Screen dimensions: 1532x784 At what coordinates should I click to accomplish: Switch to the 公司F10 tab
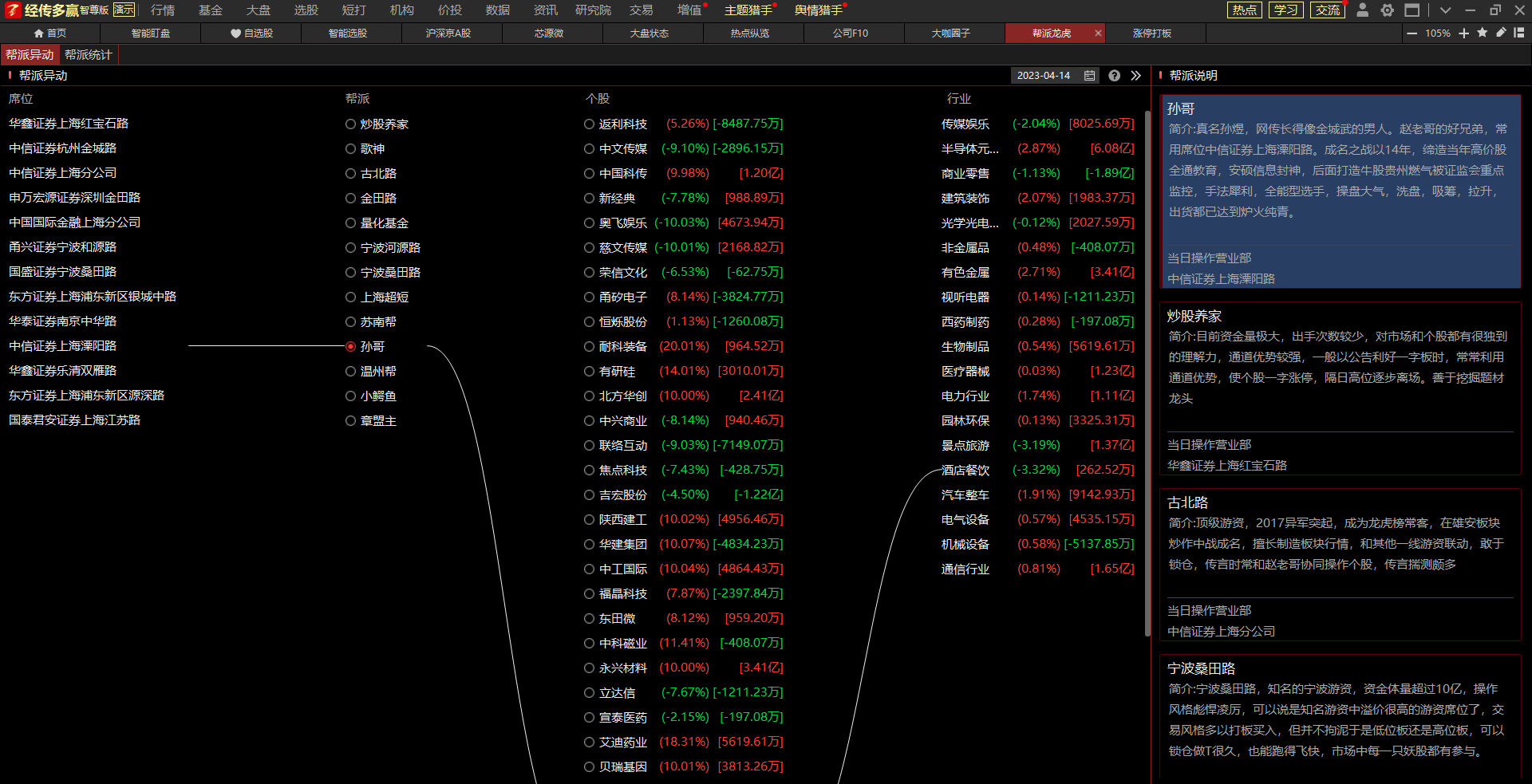(x=851, y=33)
